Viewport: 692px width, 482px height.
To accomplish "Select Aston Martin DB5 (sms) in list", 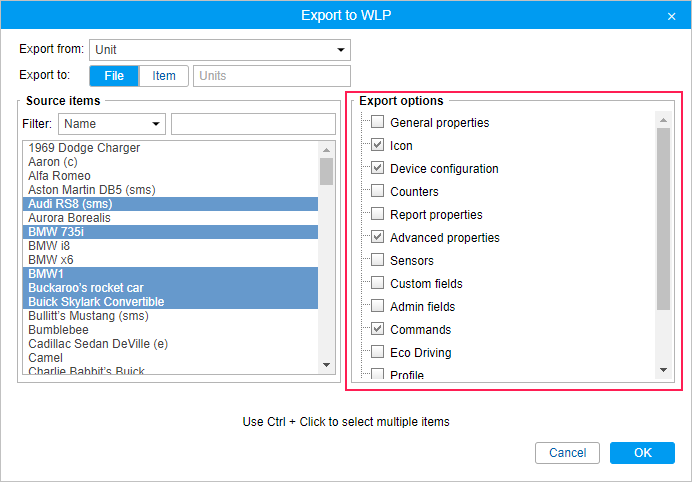I will [x=92, y=190].
